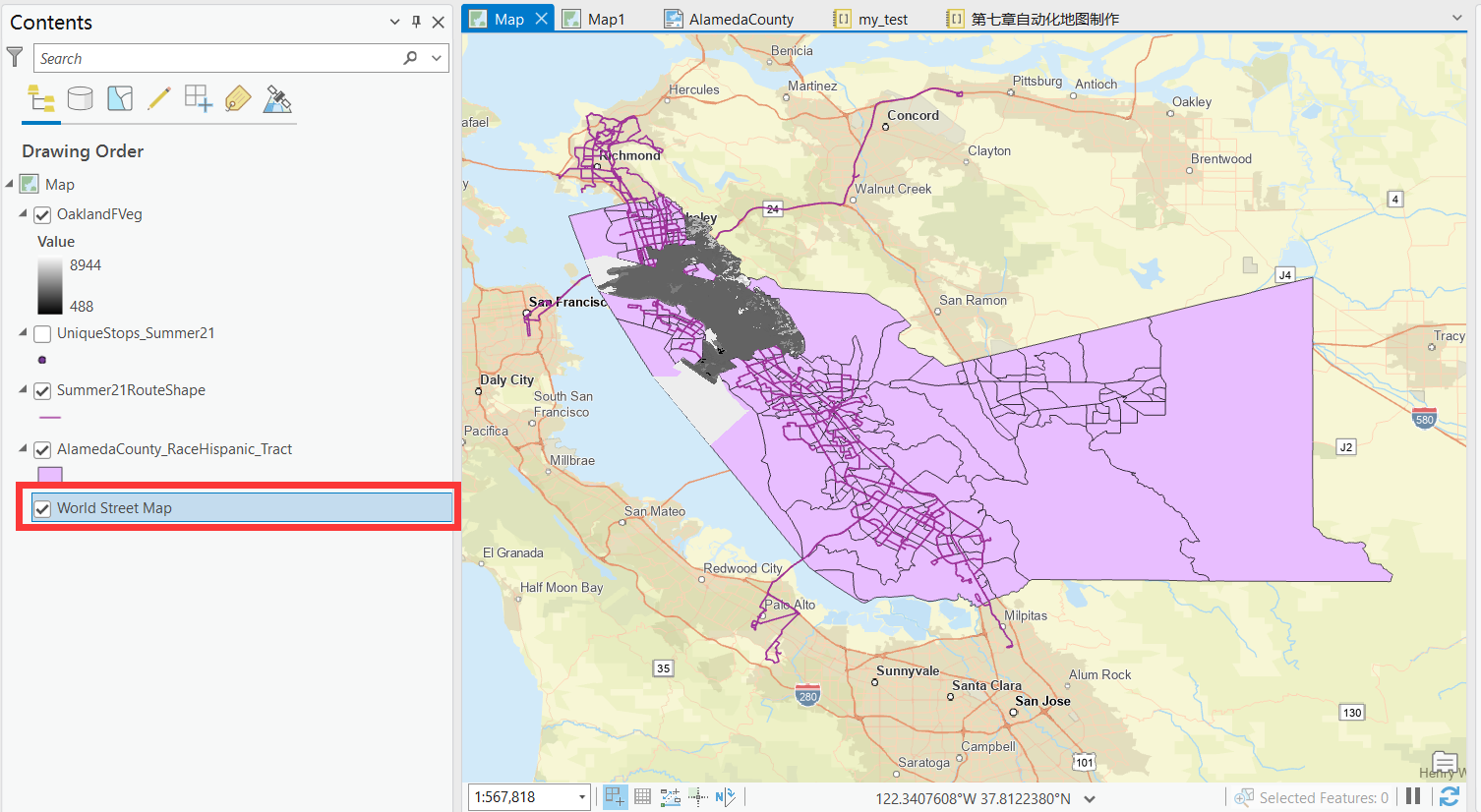The width and height of the screenshot is (1481, 812).
Task: Open the Contents pane options chevron
Action: [394, 22]
